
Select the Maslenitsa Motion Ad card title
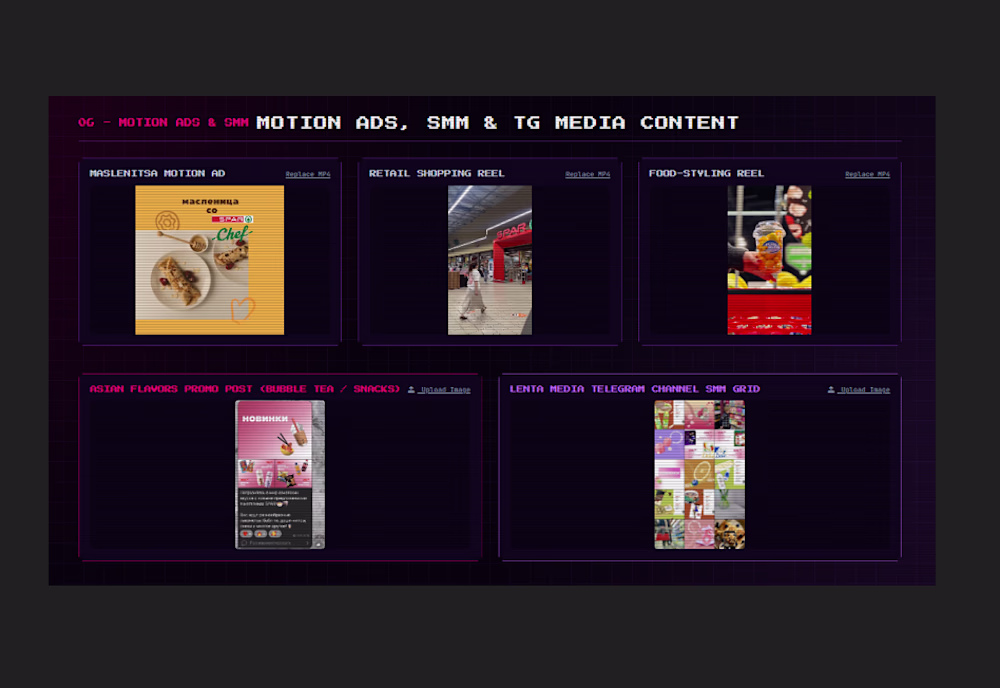coord(158,173)
